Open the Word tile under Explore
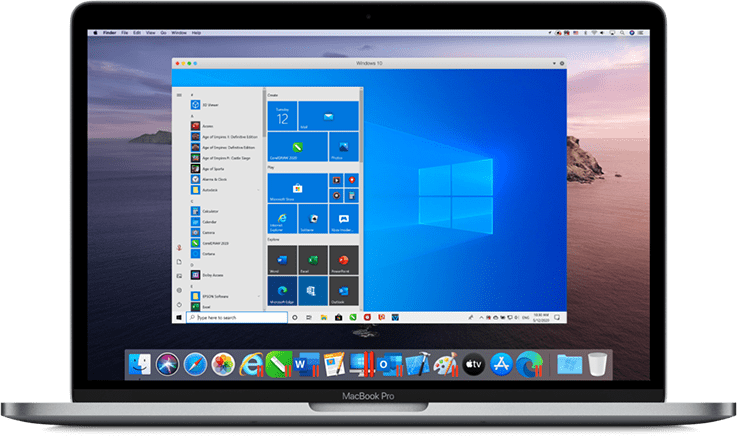 coord(282,260)
